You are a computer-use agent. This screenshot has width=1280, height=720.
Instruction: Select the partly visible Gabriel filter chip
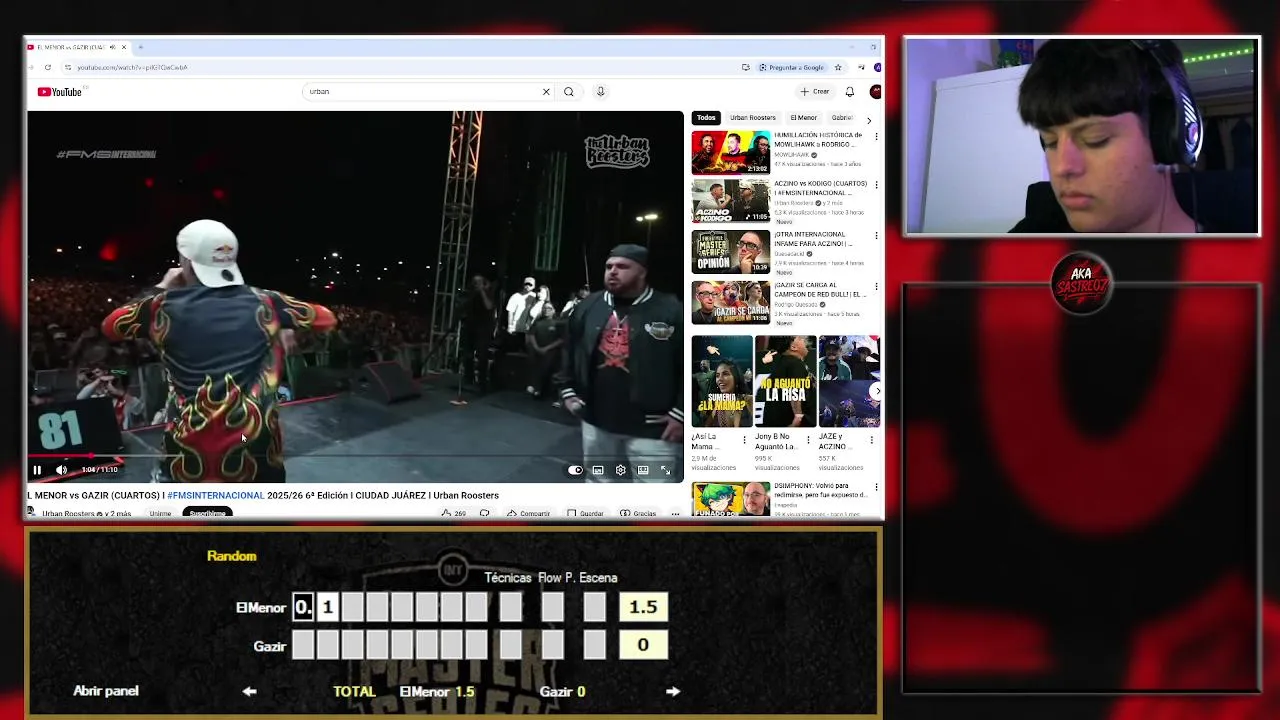842,118
